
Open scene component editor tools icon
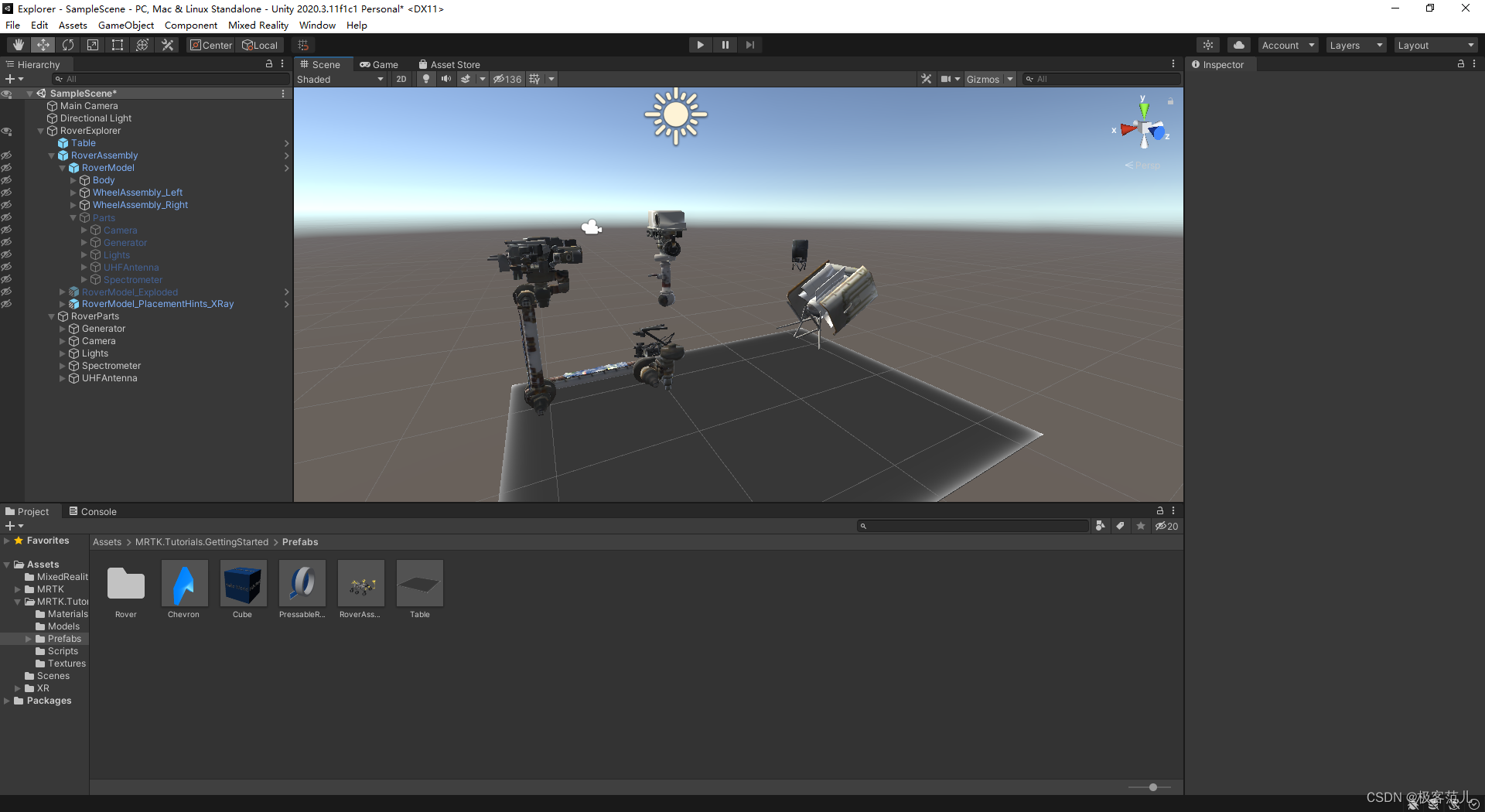point(927,79)
